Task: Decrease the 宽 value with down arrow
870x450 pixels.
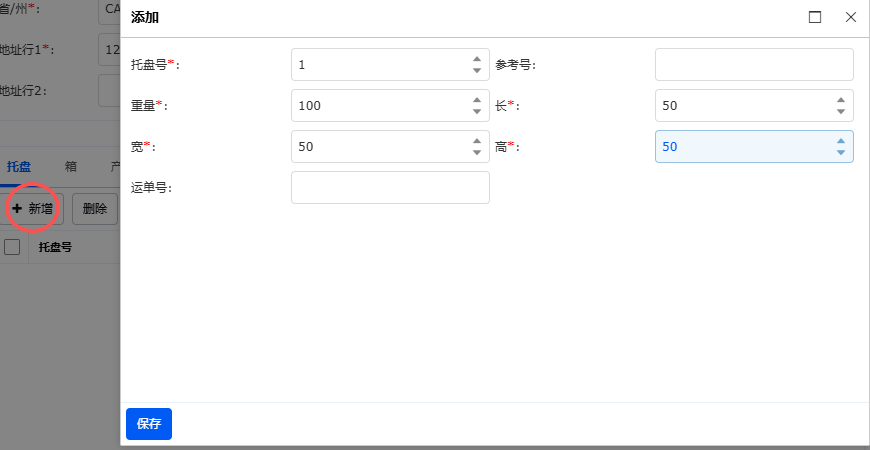Action: click(x=477, y=152)
